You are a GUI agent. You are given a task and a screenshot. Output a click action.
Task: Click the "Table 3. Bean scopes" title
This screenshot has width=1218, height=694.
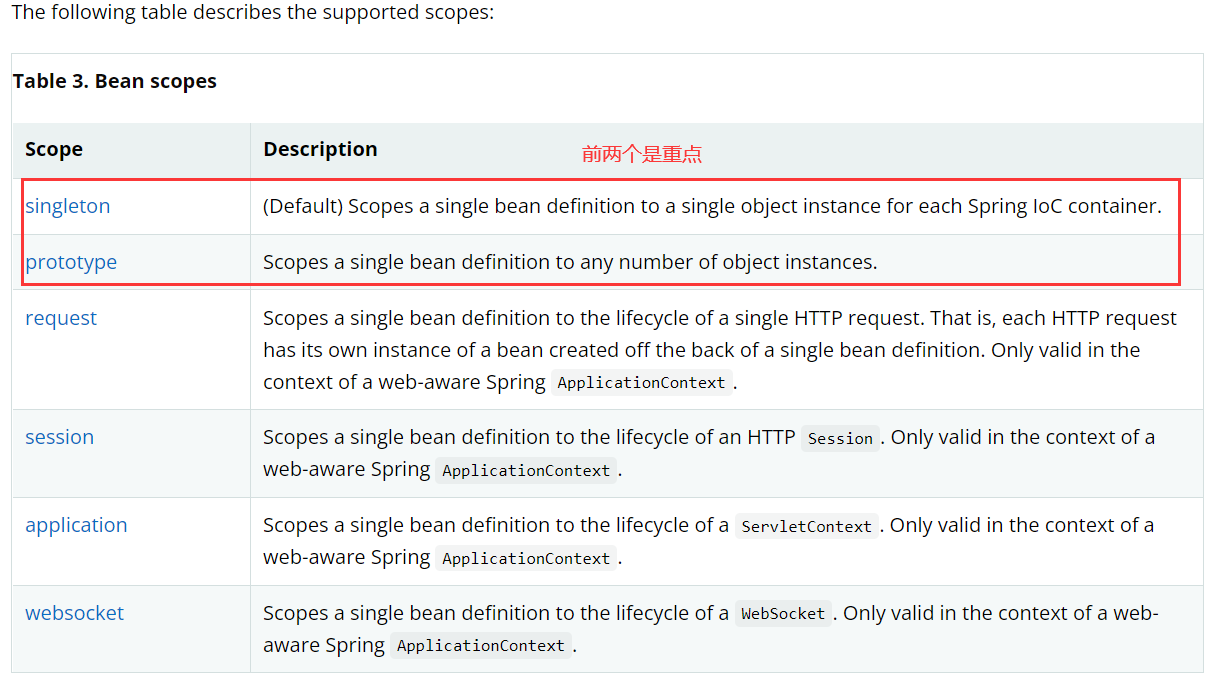pos(115,81)
